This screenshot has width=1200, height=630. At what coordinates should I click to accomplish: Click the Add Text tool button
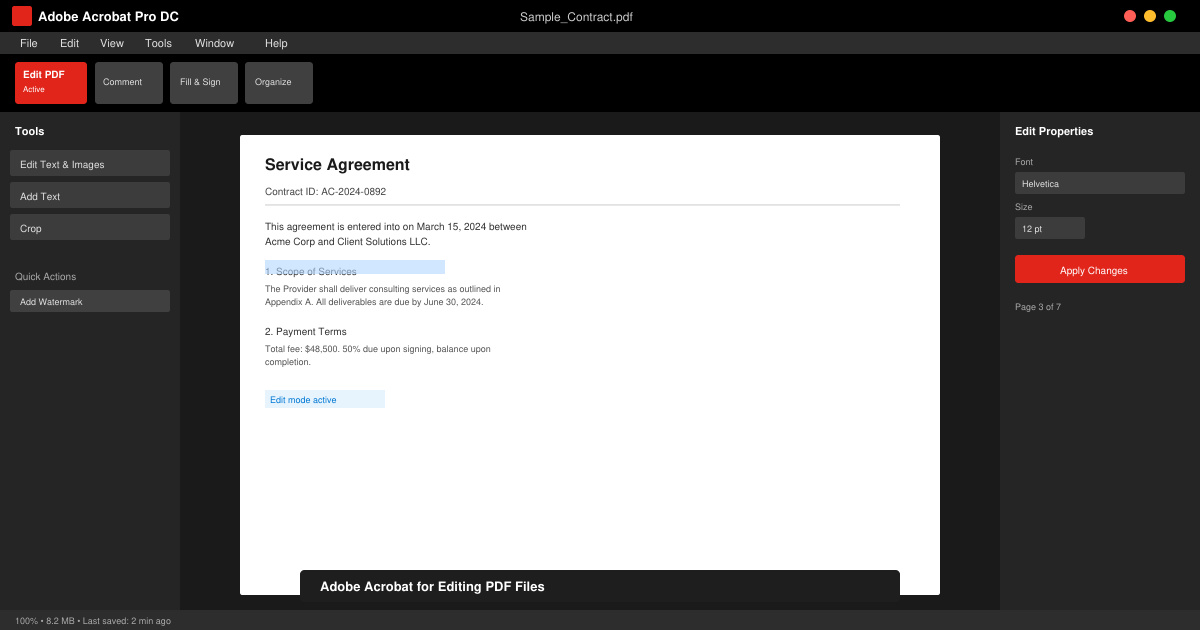point(90,195)
